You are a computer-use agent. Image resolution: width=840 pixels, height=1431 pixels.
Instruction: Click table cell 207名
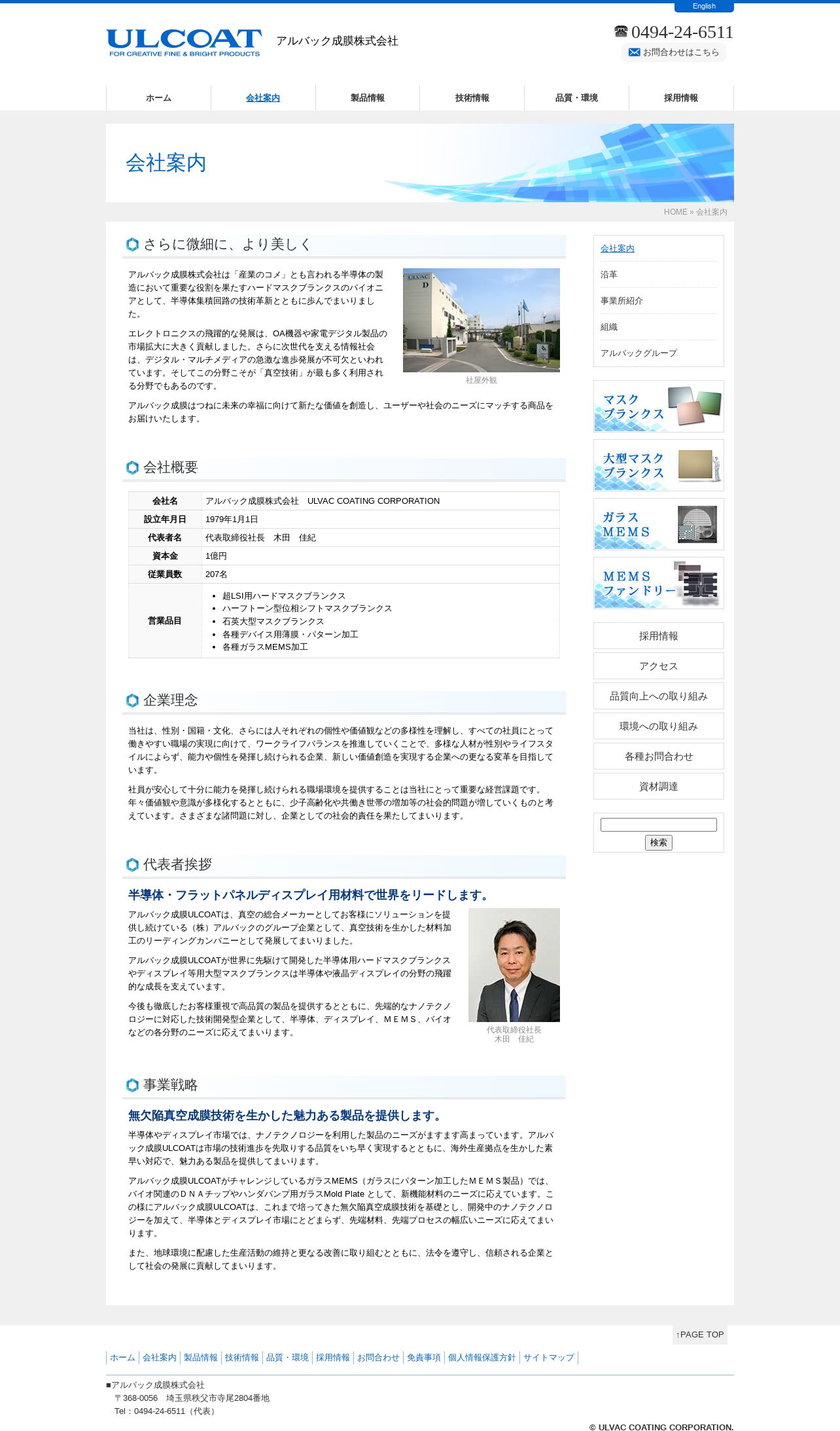click(381, 574)
